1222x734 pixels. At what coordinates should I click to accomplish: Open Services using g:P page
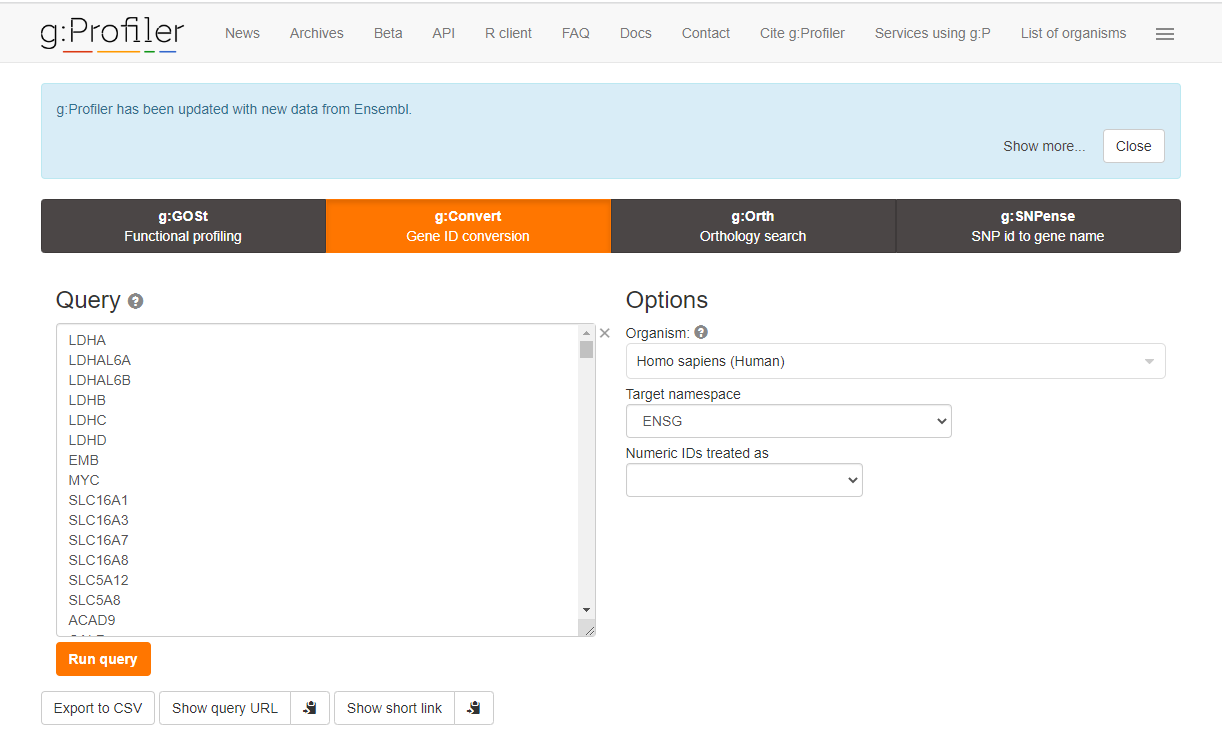(x=933, y=33)
